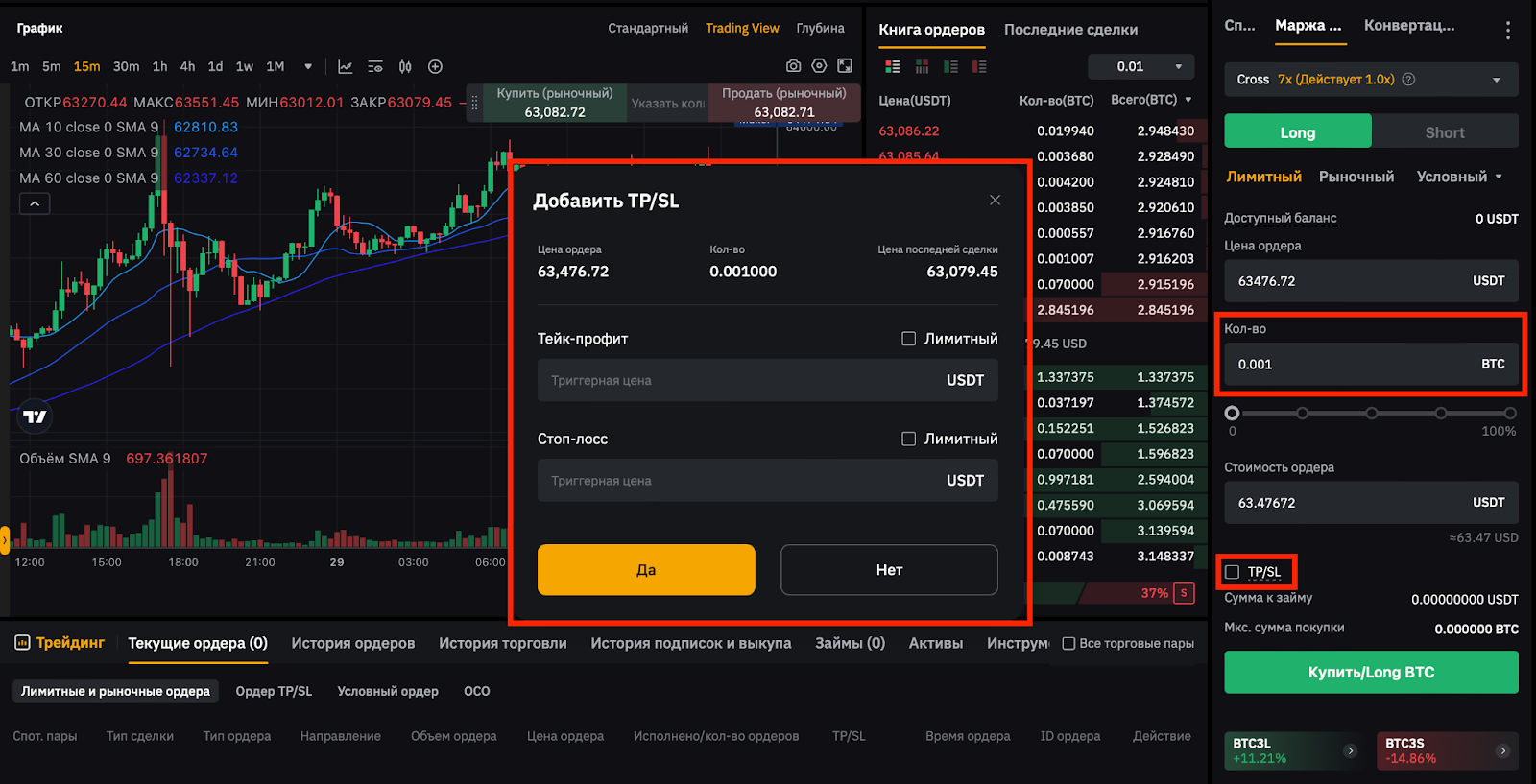Select the Trading View chart tab
Viewport: 1536px width, 784px height.
coord(742,28)
